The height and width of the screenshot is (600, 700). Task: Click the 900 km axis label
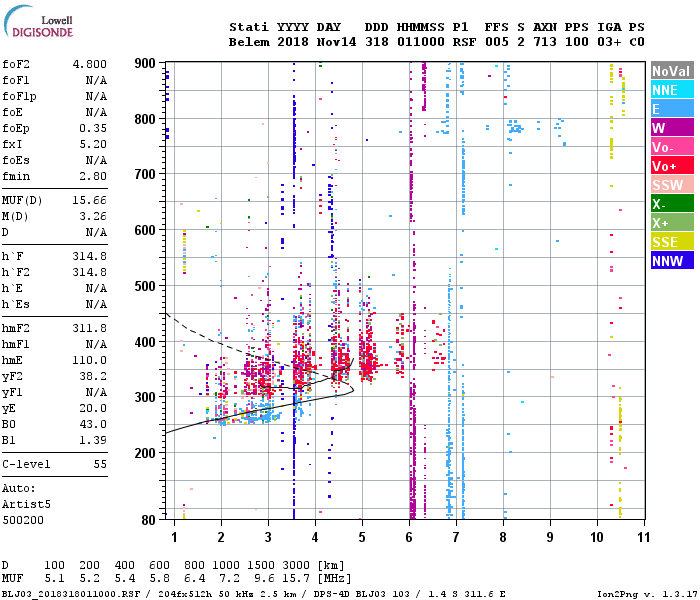pos(145,63)
